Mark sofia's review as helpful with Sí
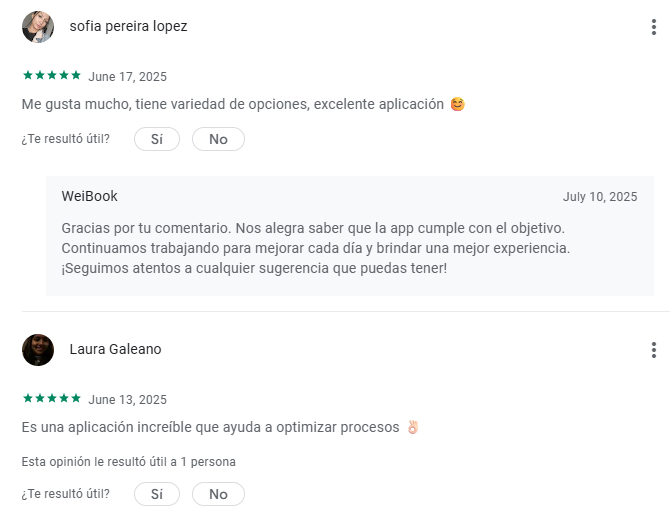Image resolution: width=670 pixels, height=529 pixels. [157, 139]
